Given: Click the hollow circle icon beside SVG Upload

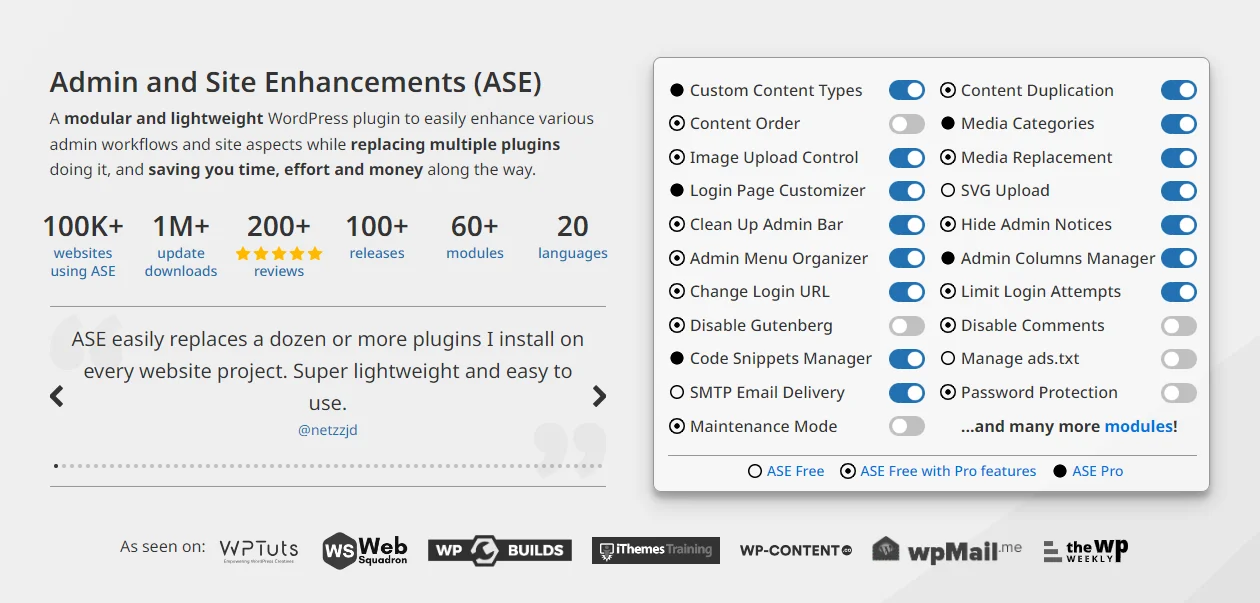Looking at the screenshot, I should coord(948,191).
